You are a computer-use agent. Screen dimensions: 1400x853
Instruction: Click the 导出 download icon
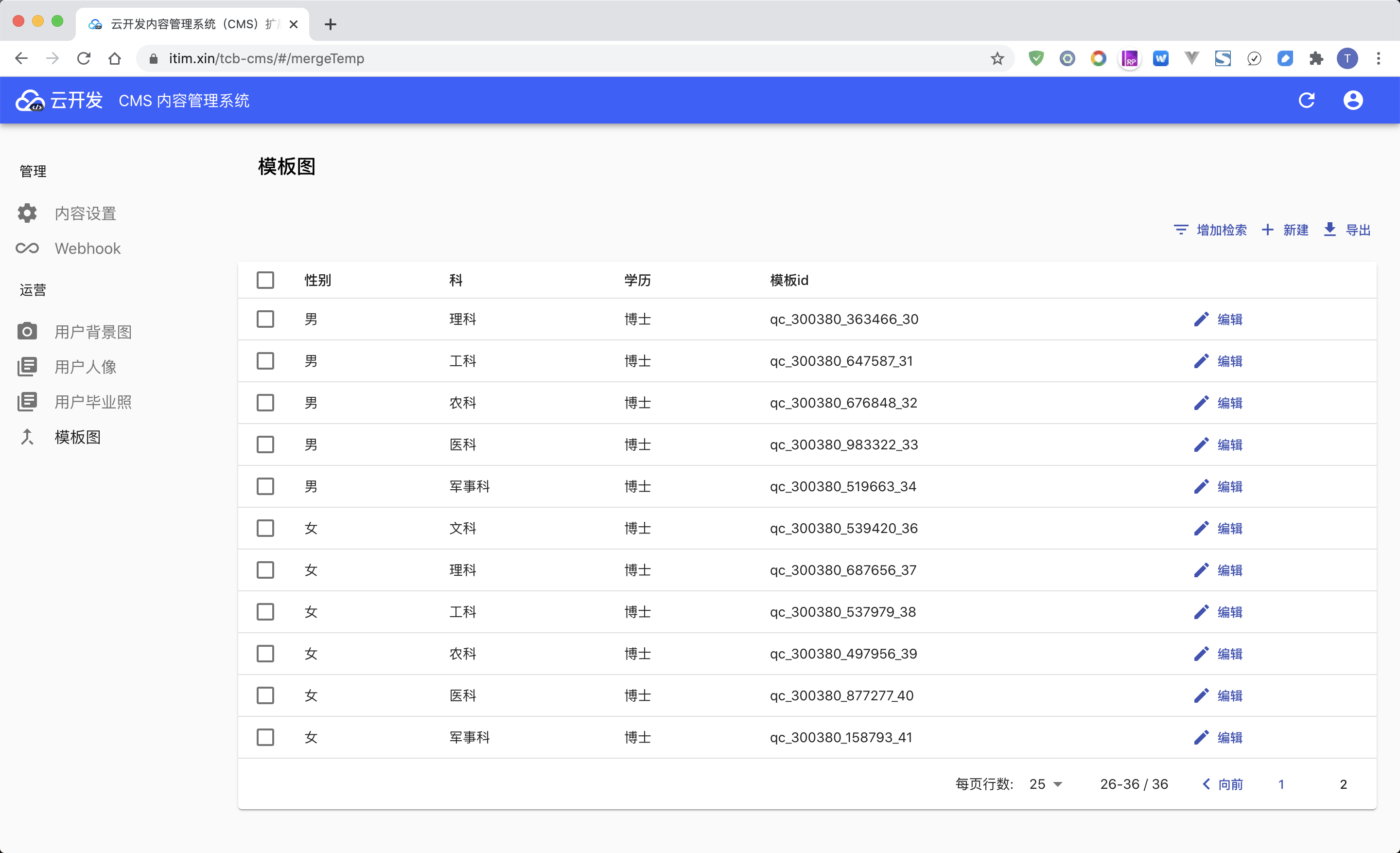[x=1330, y=230]
